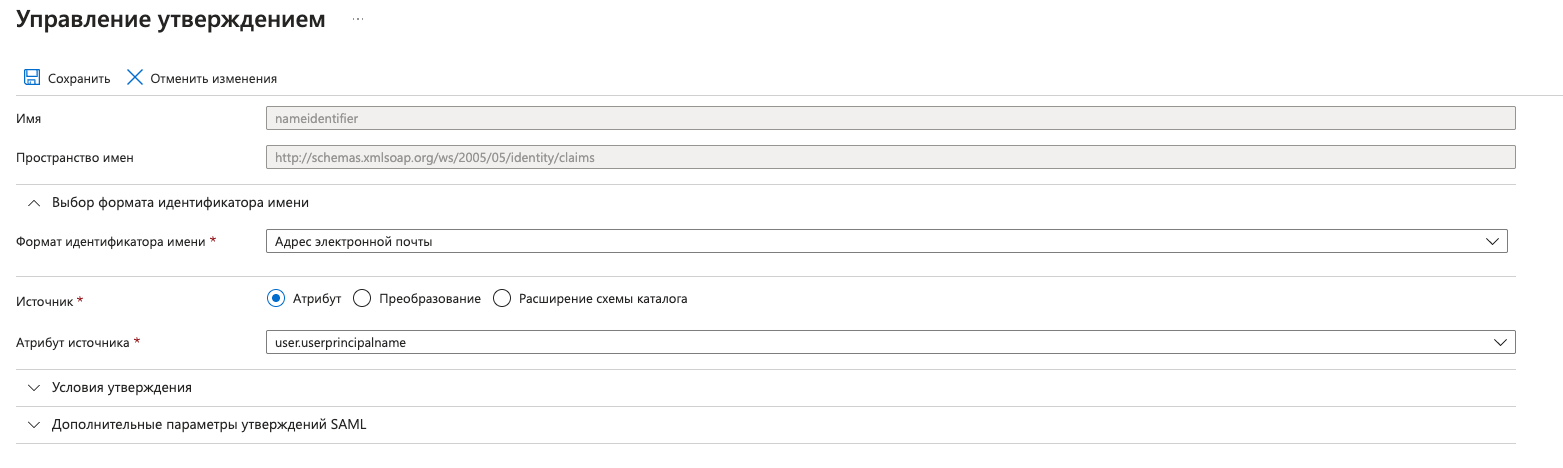Click the collapse chevron for name identifier format
Screen dimensions: 1563x468
35,202
